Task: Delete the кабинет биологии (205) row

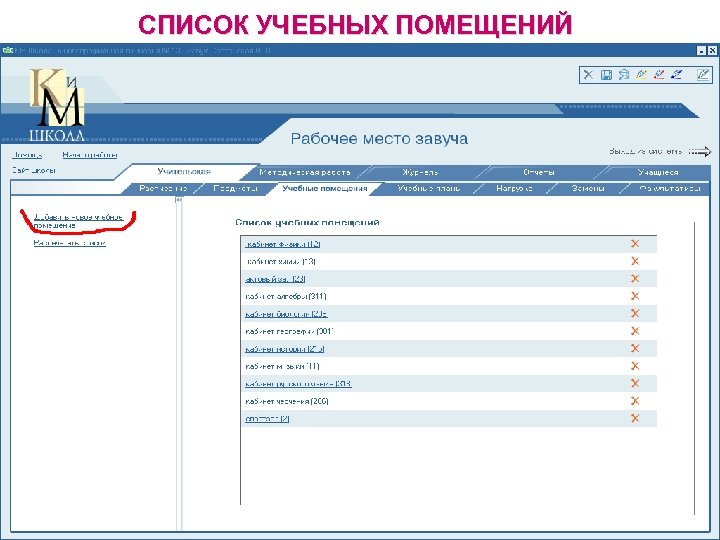Action: click(x=635, y=314)
